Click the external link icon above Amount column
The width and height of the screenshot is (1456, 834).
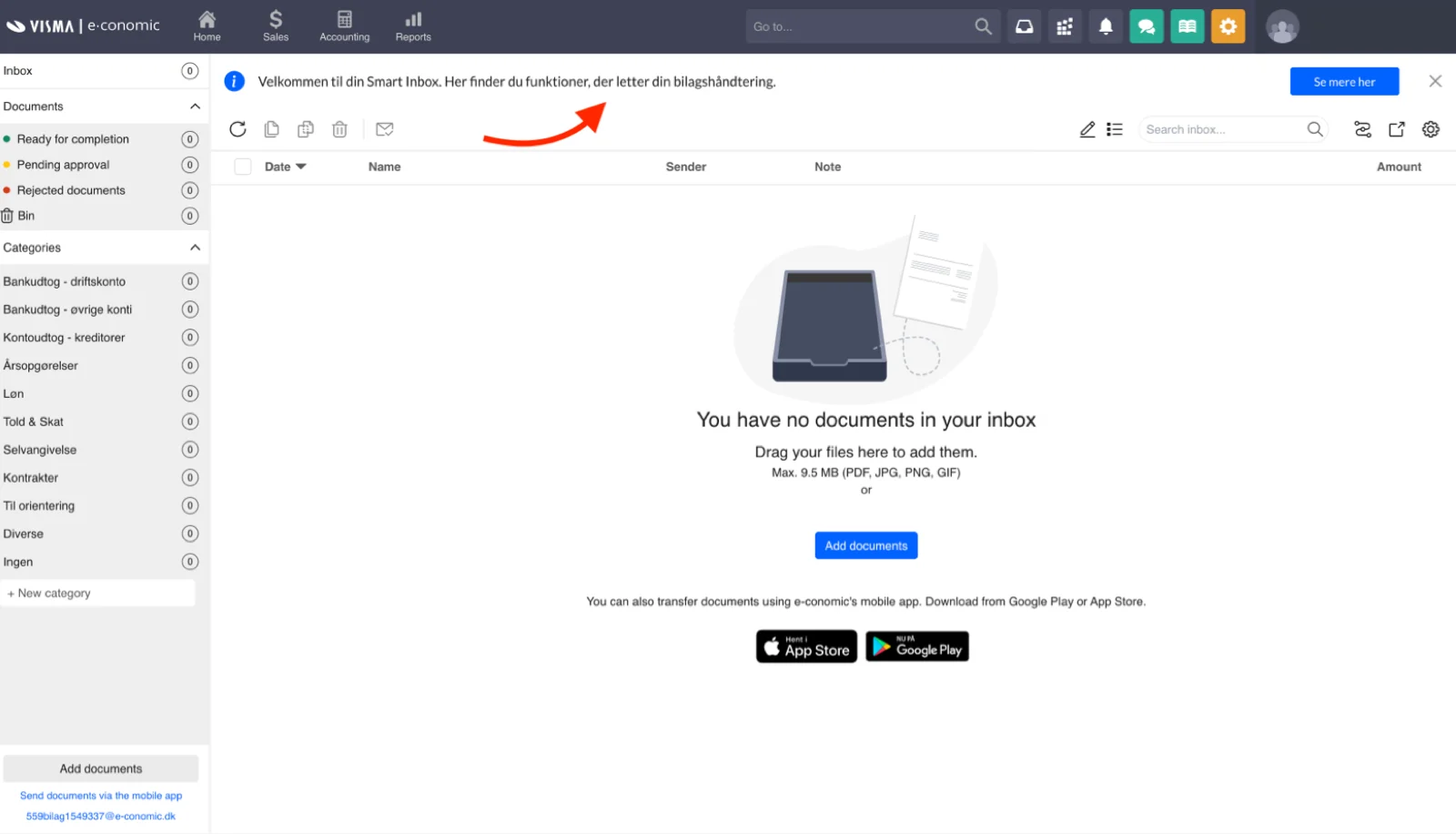pos(1397,128)
